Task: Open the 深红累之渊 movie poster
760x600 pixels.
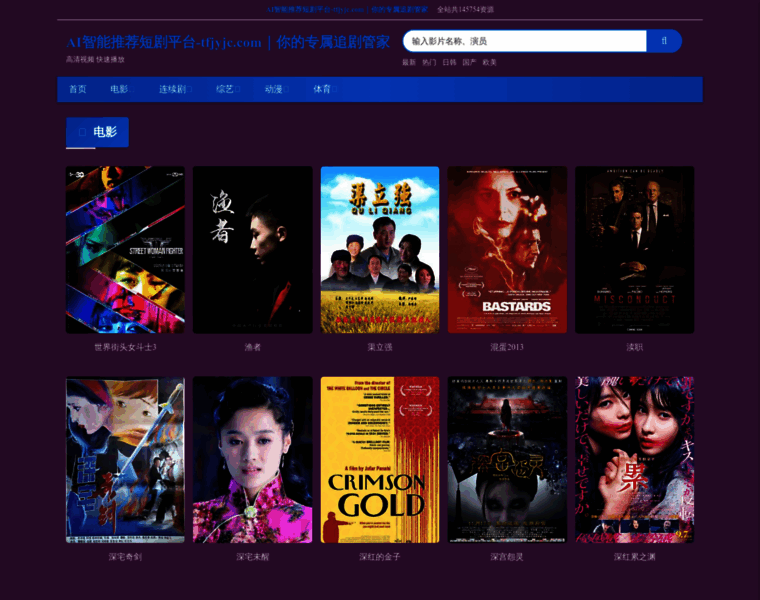Action: (634, 460)
